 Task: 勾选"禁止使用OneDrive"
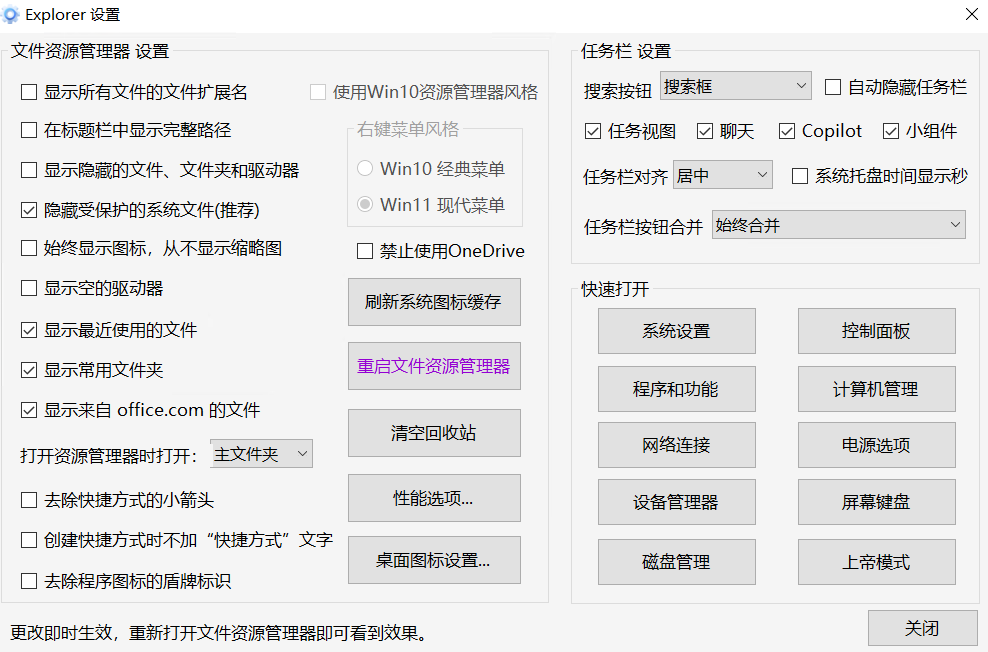[x=365, y=251]
